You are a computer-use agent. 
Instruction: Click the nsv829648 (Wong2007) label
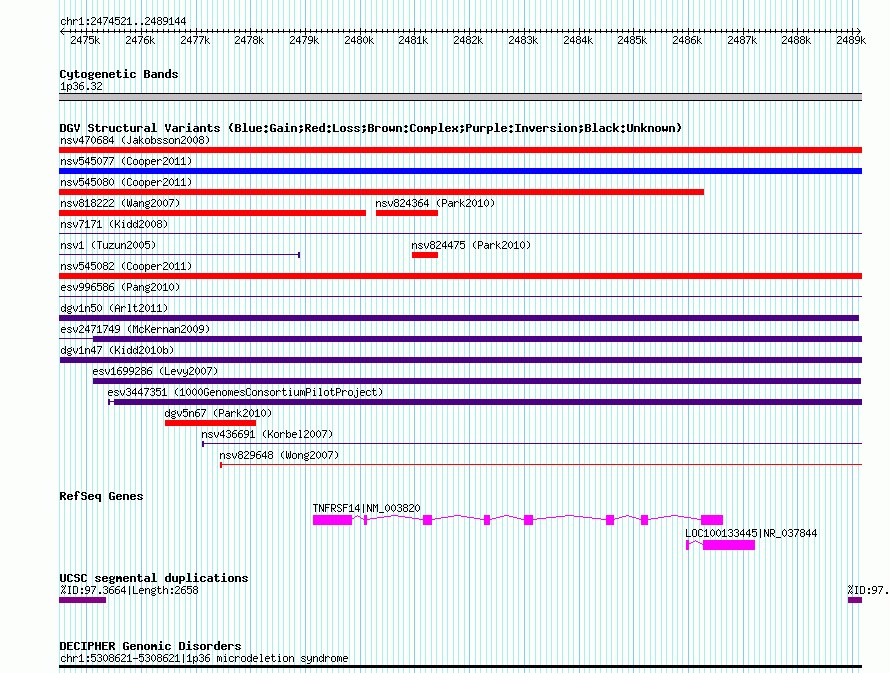tap(279, 455)
